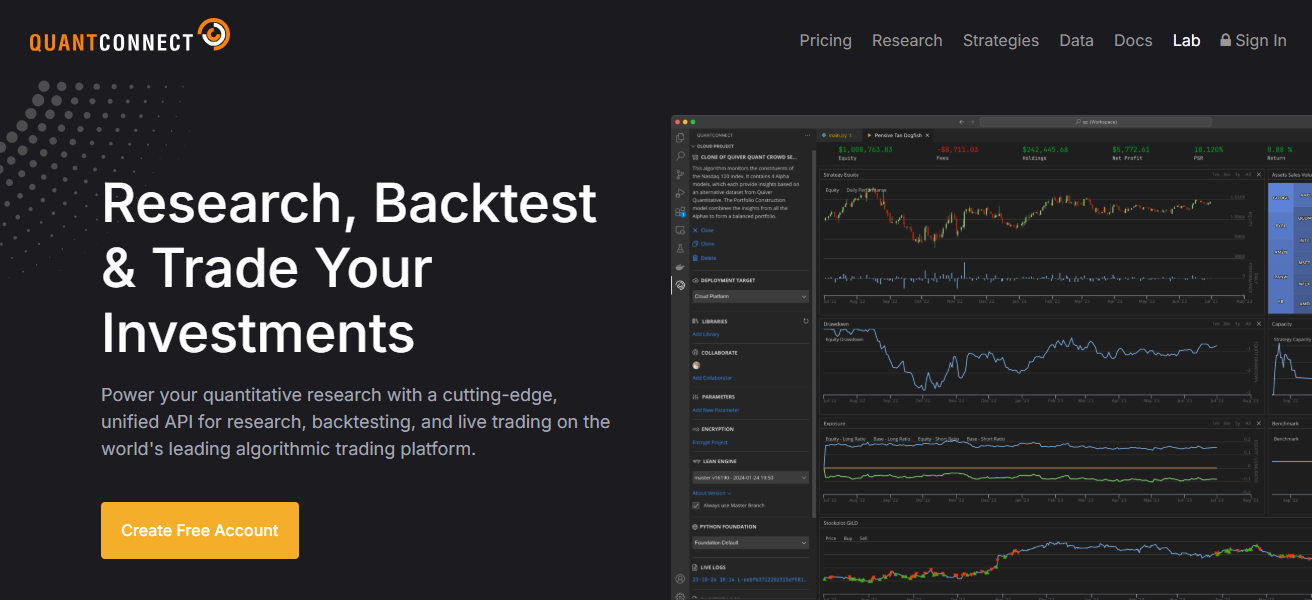Toggle the Buy series legend
This screenshot has width=1312, height=600.
tap(848, 538)
